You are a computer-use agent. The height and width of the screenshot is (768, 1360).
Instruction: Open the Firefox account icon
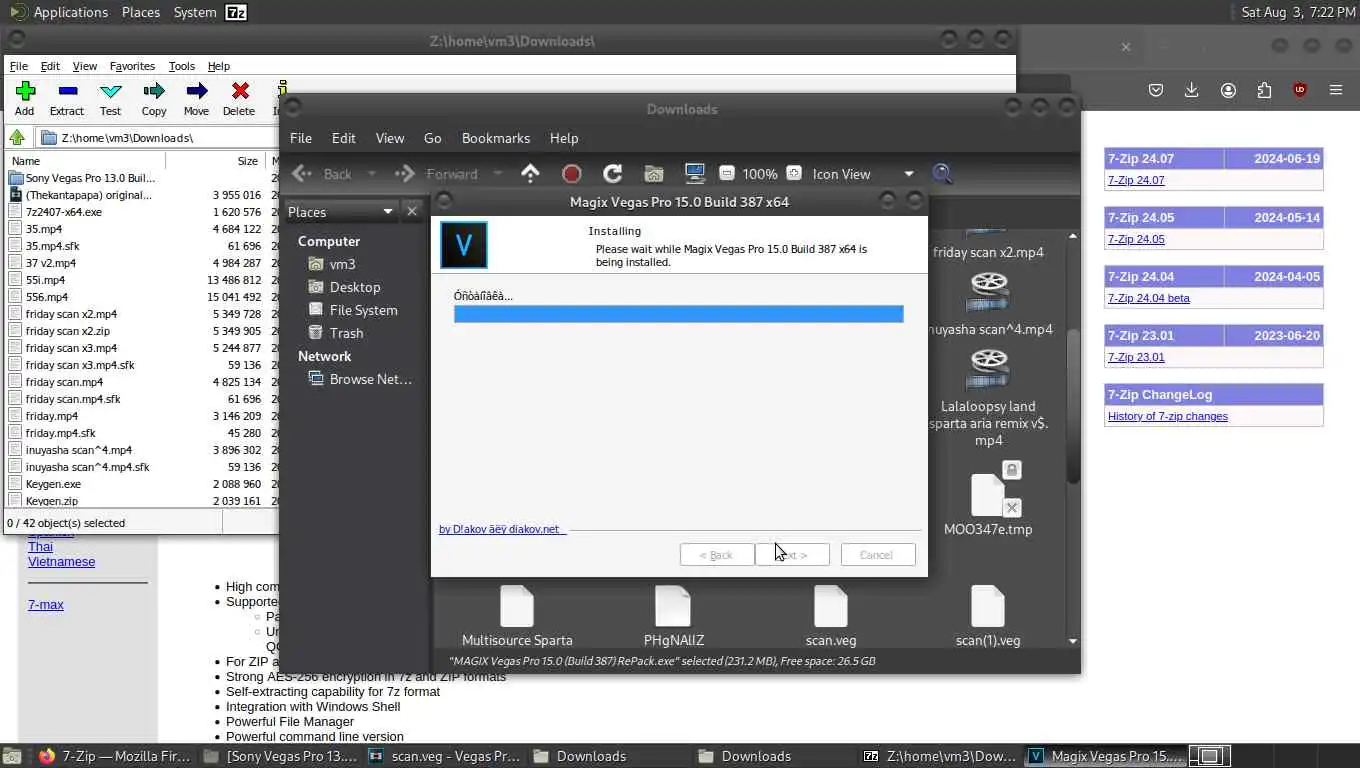pyautogui.click(x=1228, y=90)
